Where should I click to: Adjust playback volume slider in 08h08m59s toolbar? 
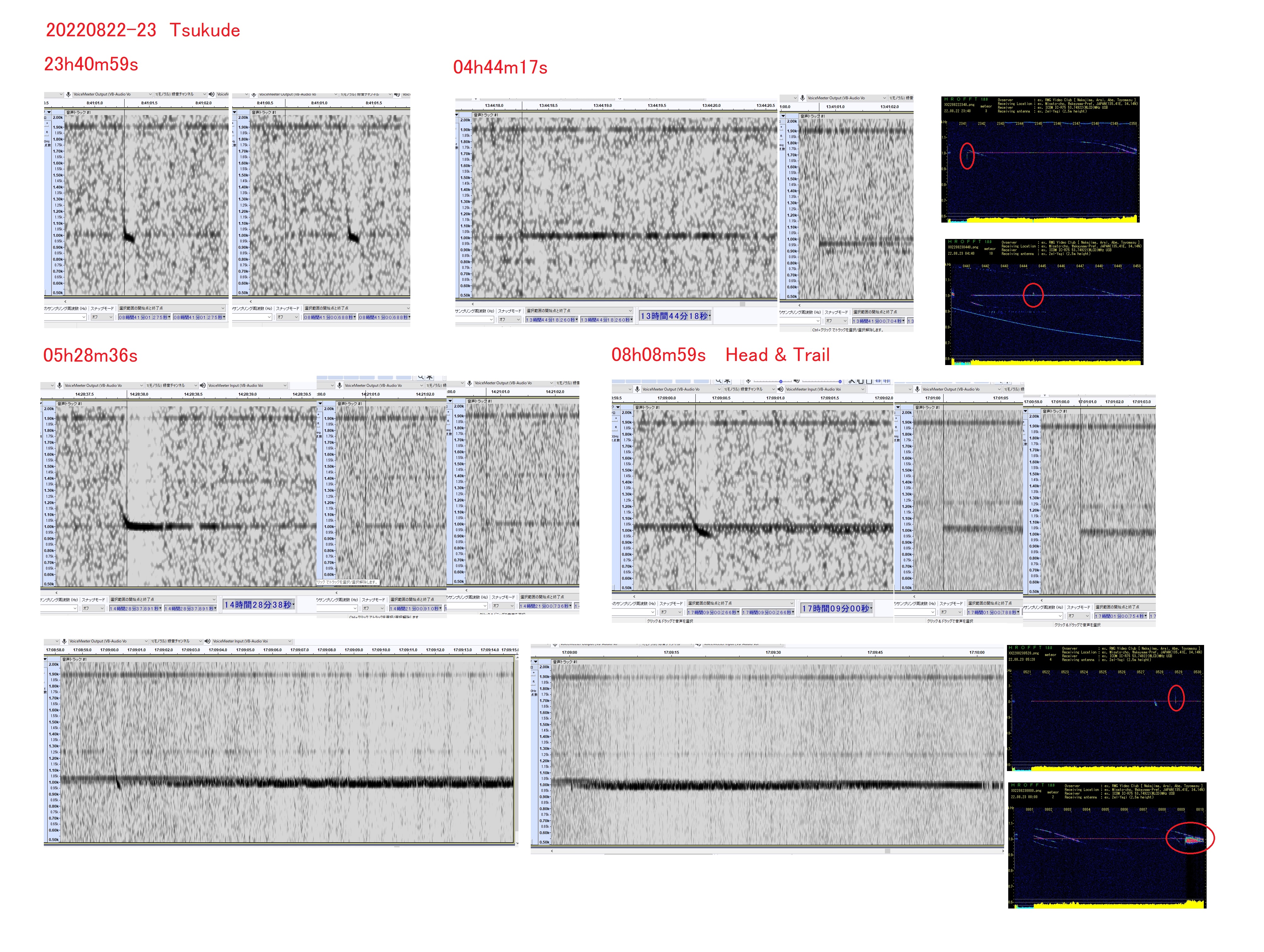pyautogui.click(x=840, y=381)
